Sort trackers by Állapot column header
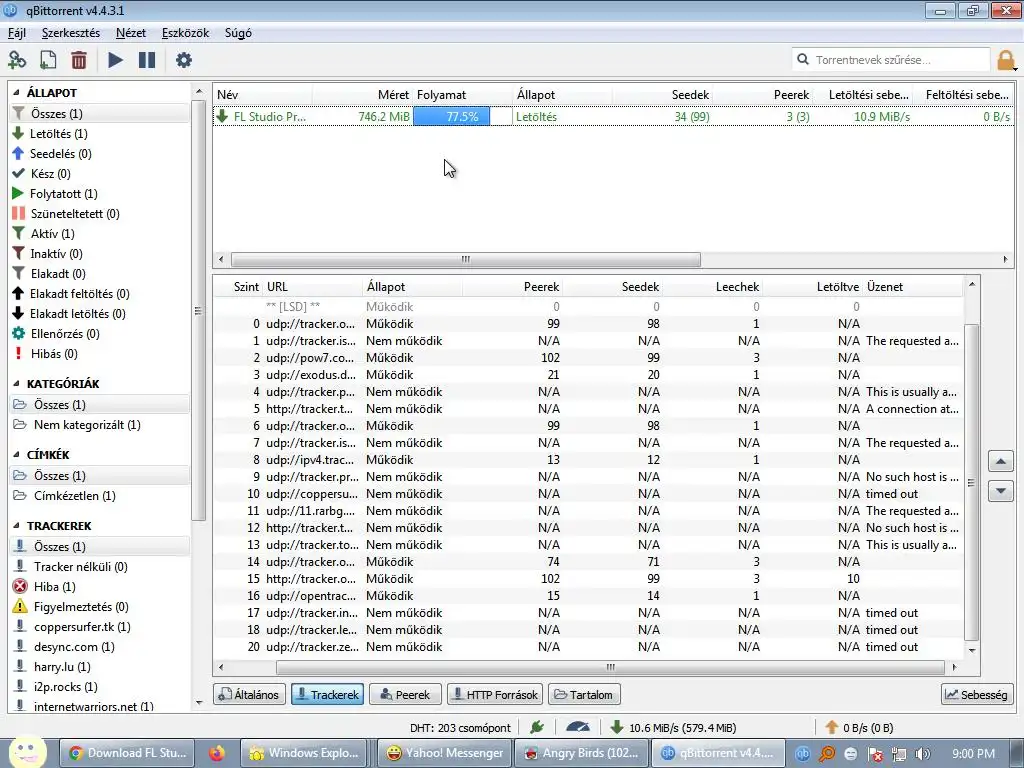Image resolution: width=1024 pixels, height=768 pixels. (413, 287)
